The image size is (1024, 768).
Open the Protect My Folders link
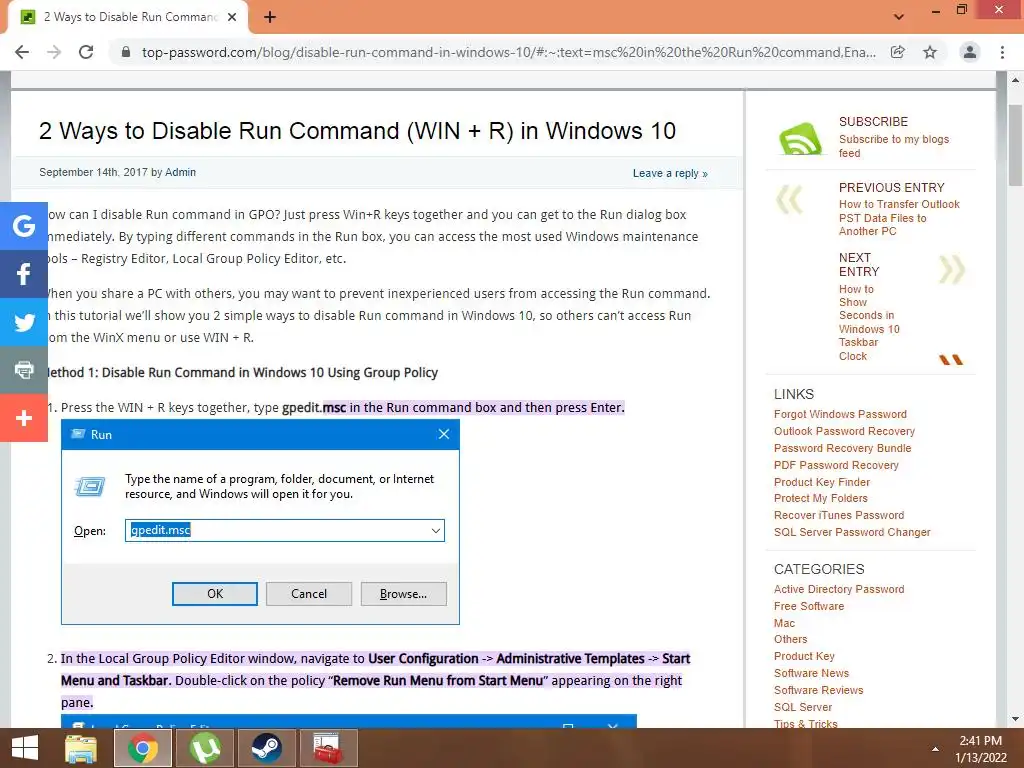pyautogui.click(x=820, y=498)
